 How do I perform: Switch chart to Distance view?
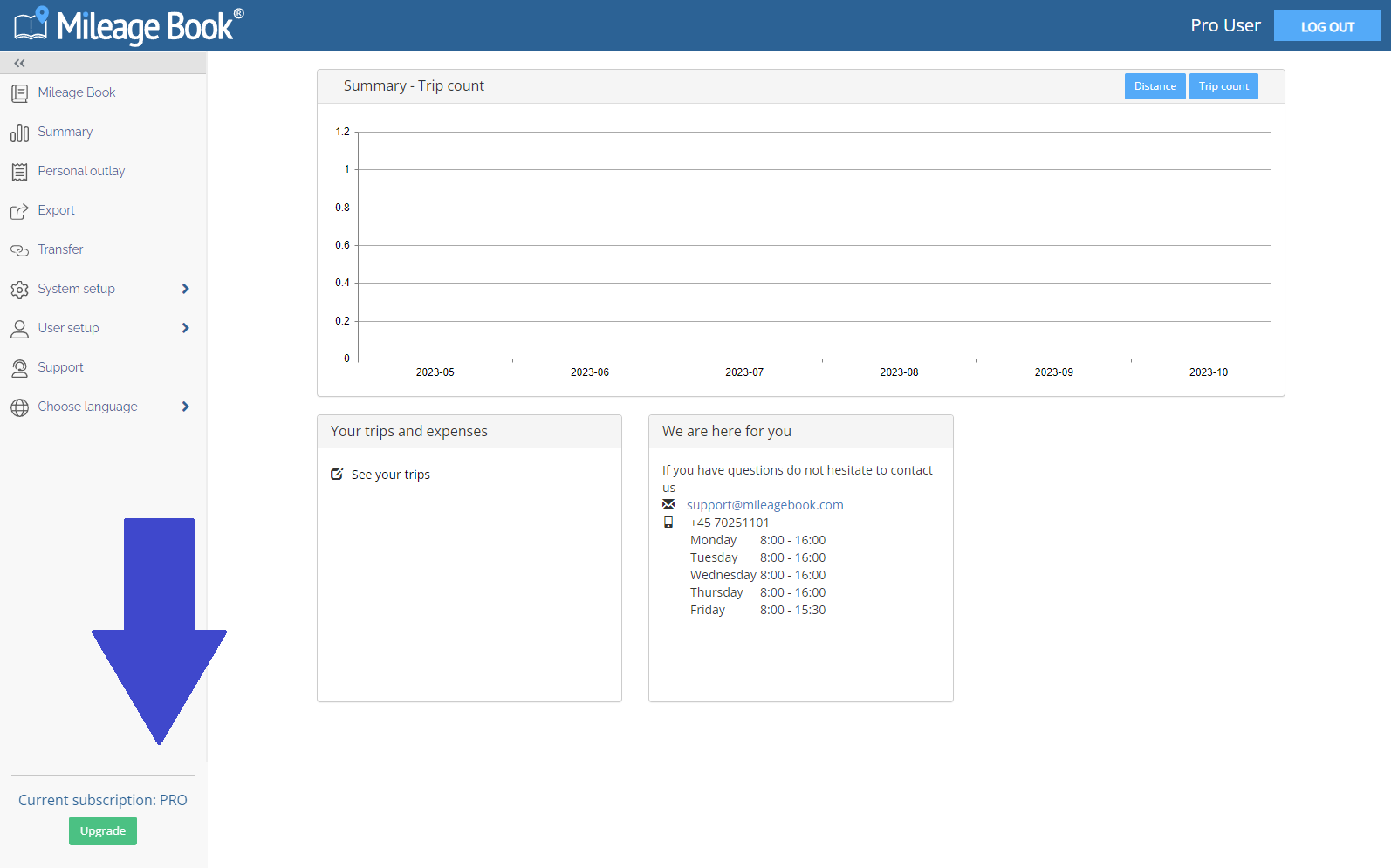(1155, 86)
